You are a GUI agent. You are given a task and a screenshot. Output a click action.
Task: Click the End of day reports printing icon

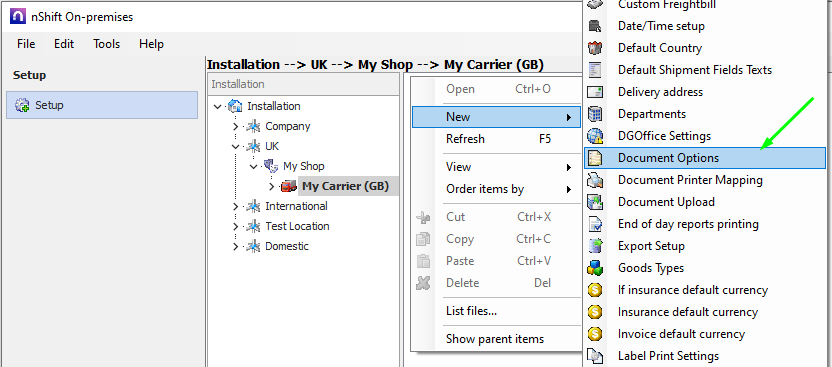tap(595, 224)
